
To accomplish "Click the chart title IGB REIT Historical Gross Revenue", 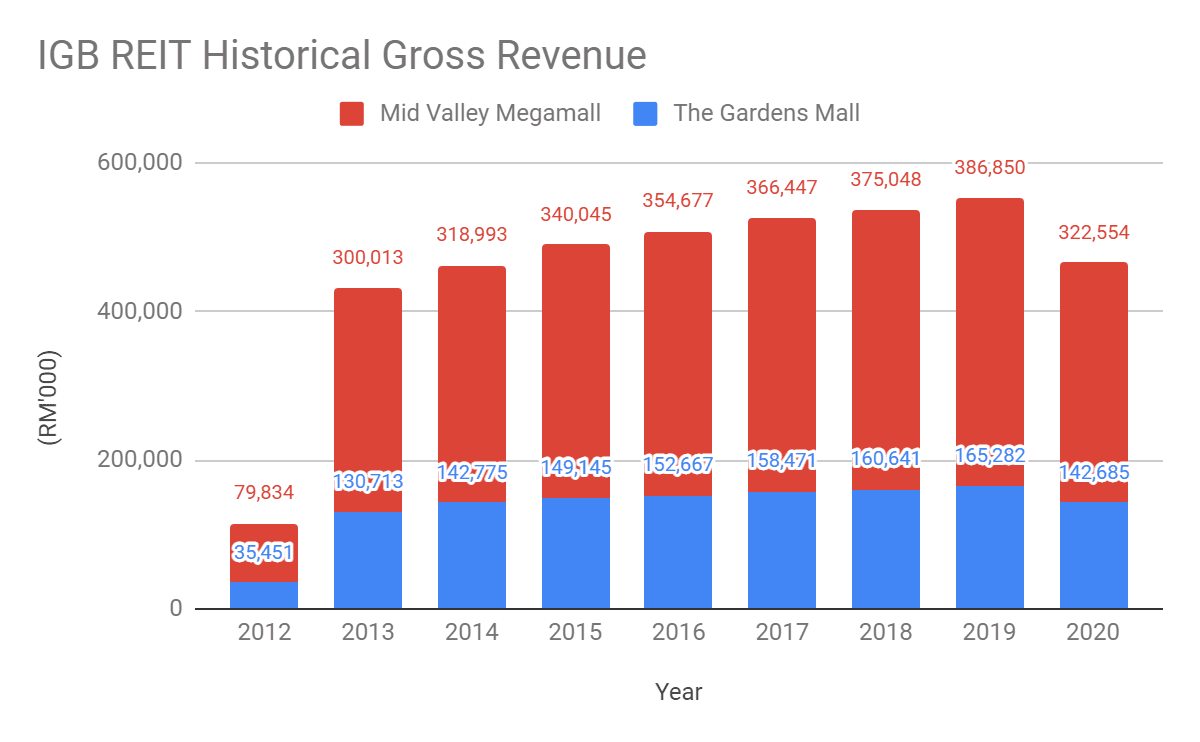I will [342, 56].
